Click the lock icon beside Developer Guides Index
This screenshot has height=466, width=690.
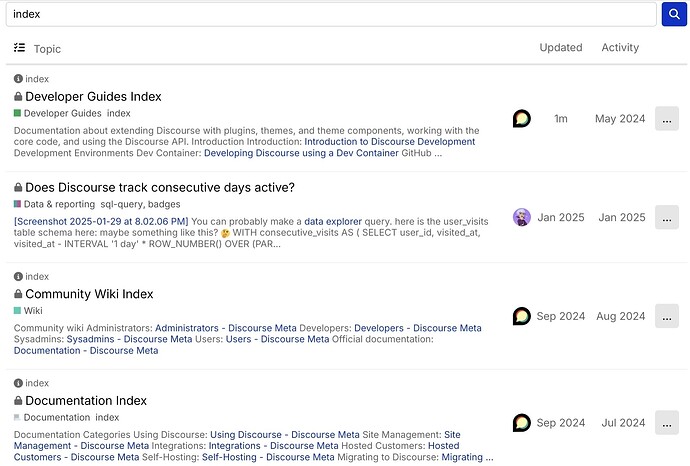(x=18, y=96)
